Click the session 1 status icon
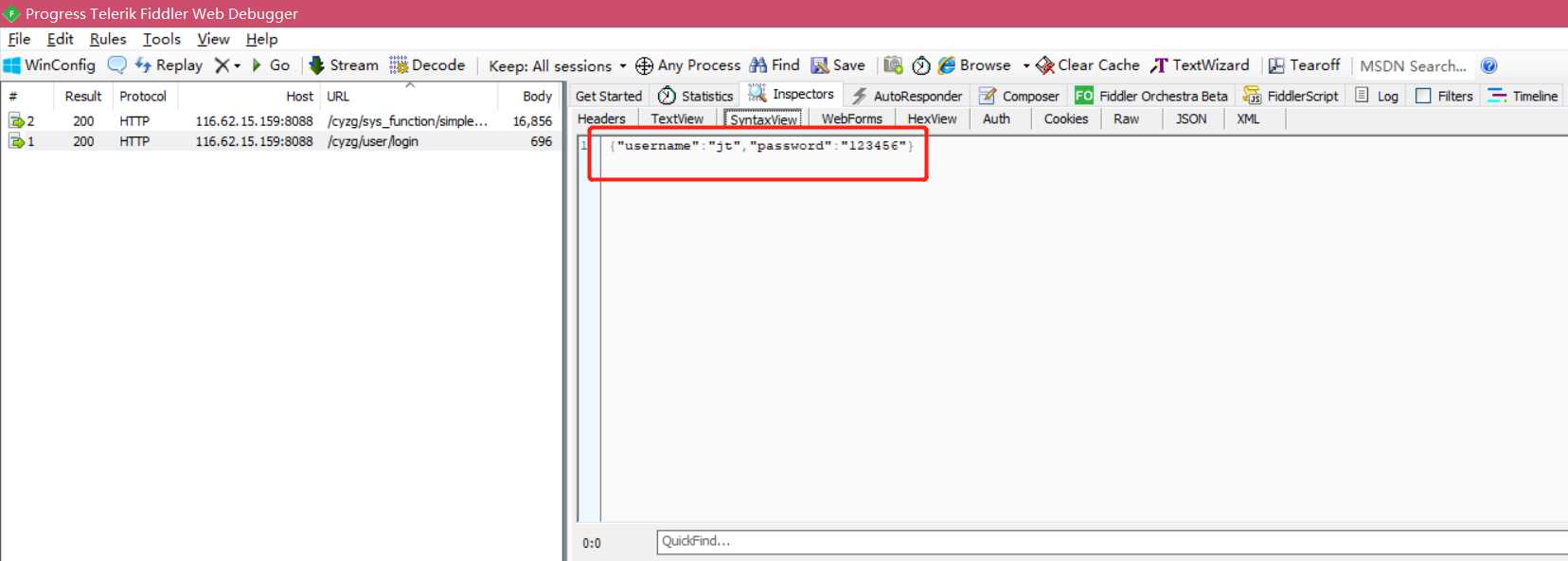Image resolution: width=1568 pixels, height=561 pixels. click(x=16, y=141)
